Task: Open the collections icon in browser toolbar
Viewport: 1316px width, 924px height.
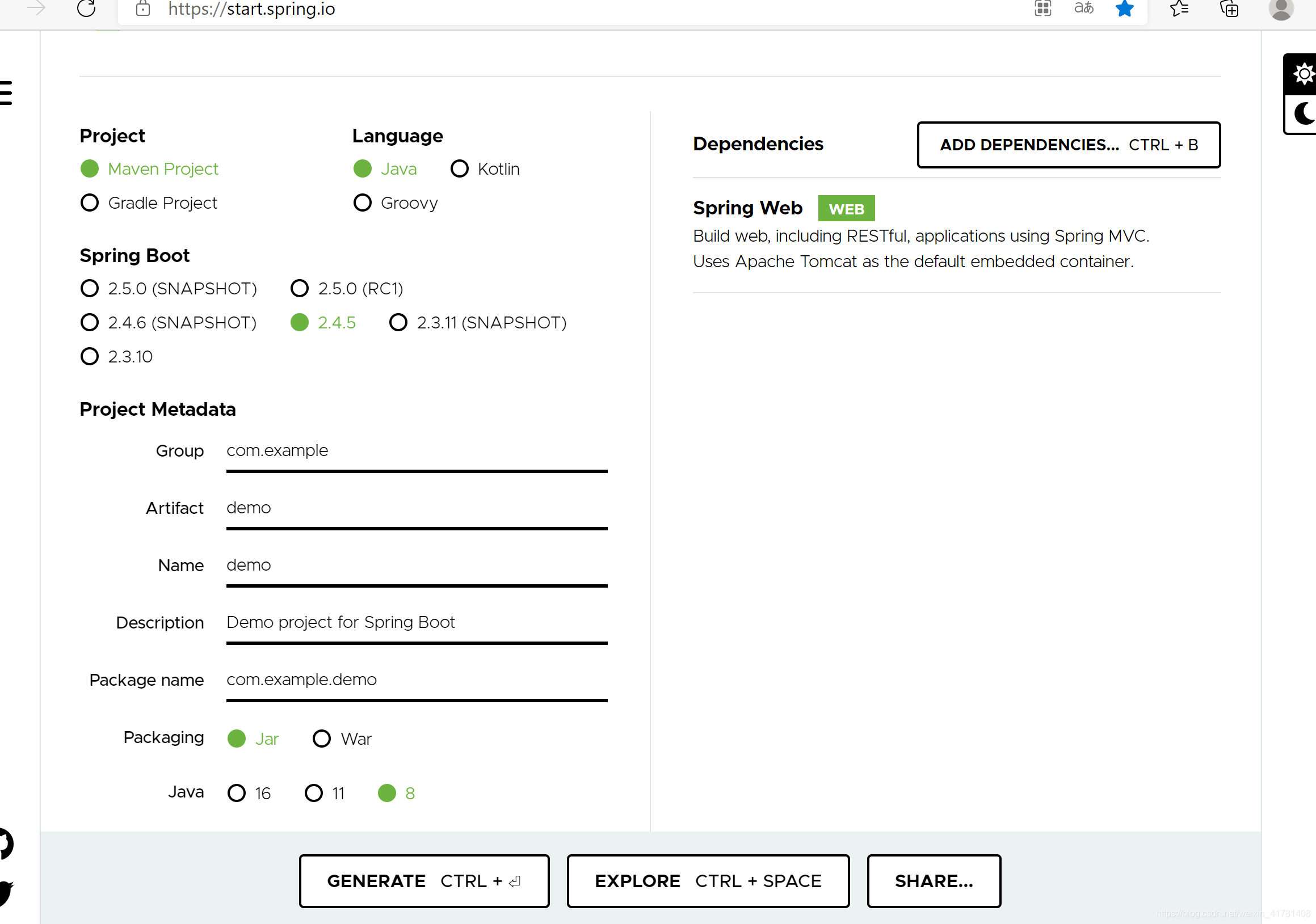Action: click(x=1229, y=8)
